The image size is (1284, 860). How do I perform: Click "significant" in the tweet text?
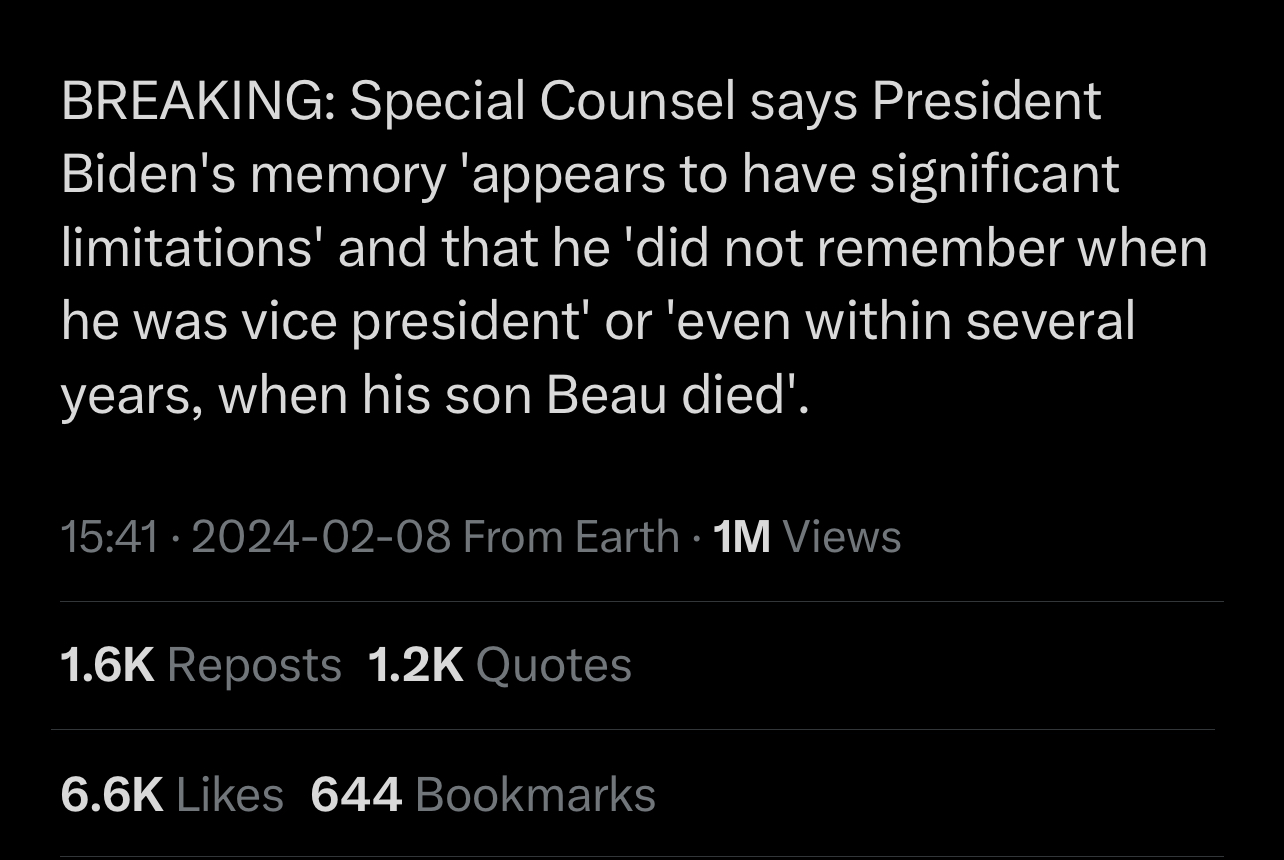[x=993, y=177]
